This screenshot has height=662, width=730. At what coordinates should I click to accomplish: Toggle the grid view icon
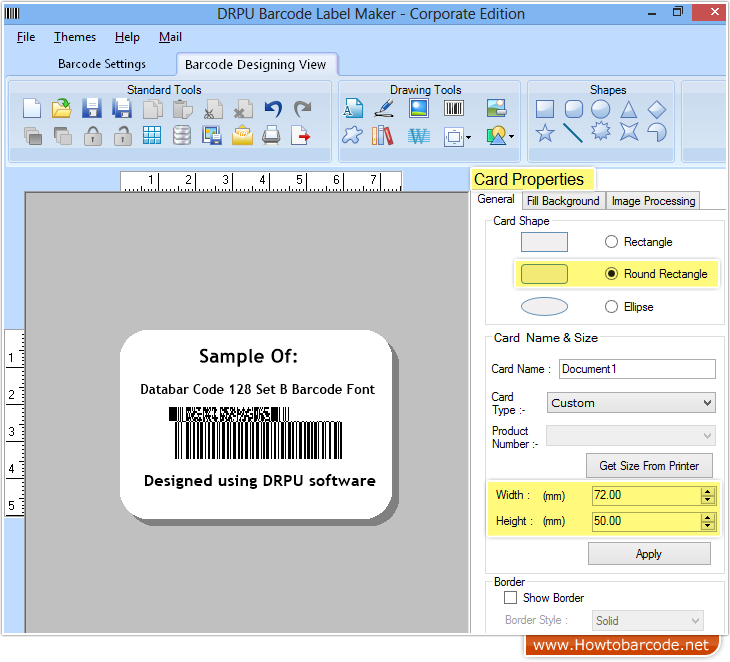(152, 135)
